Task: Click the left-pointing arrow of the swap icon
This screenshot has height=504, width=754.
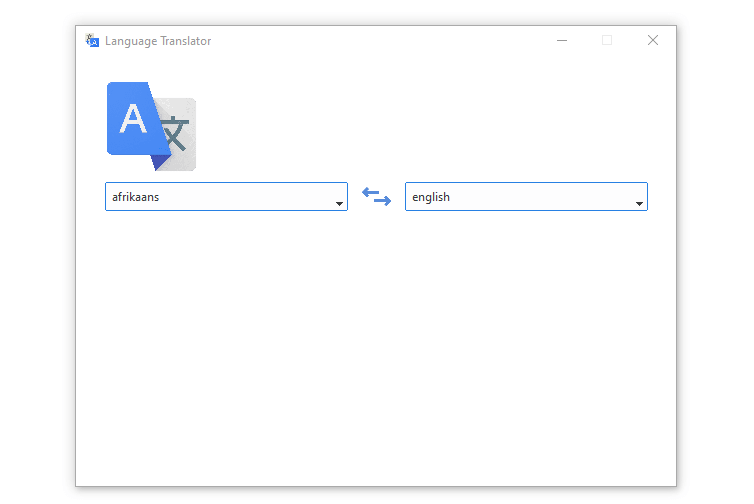Action: (x=370, y=191)
